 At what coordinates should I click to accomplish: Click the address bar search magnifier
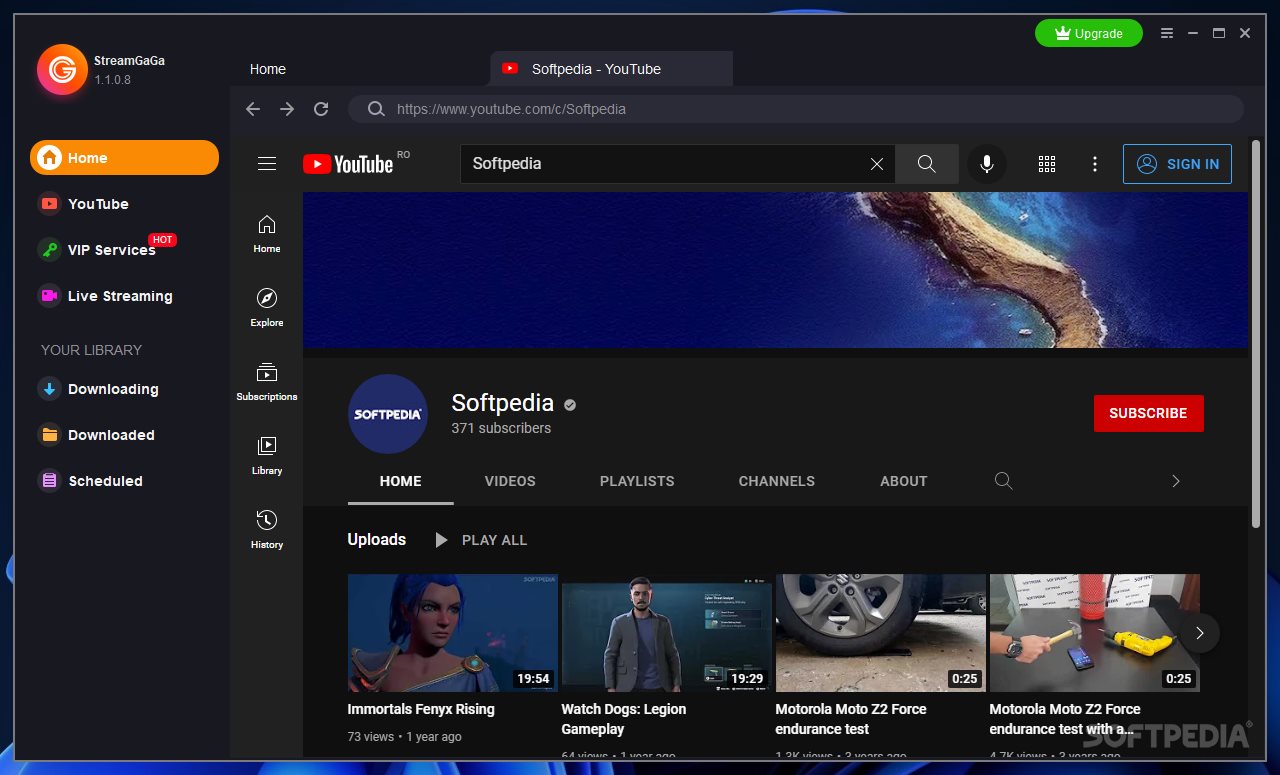376,109
